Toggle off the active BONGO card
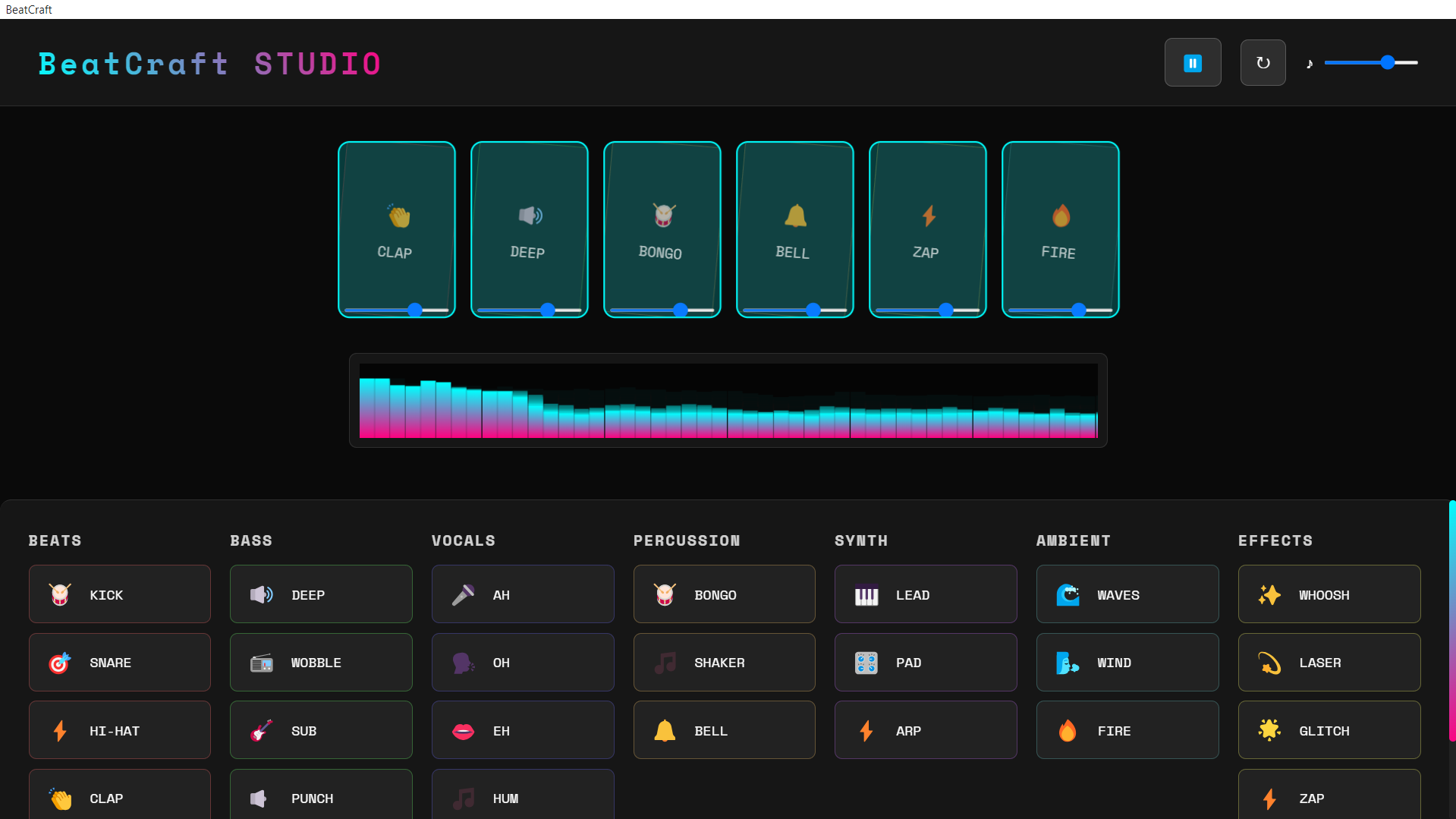The height and width of the screenshot is (819, 1456). pos(662,229)
